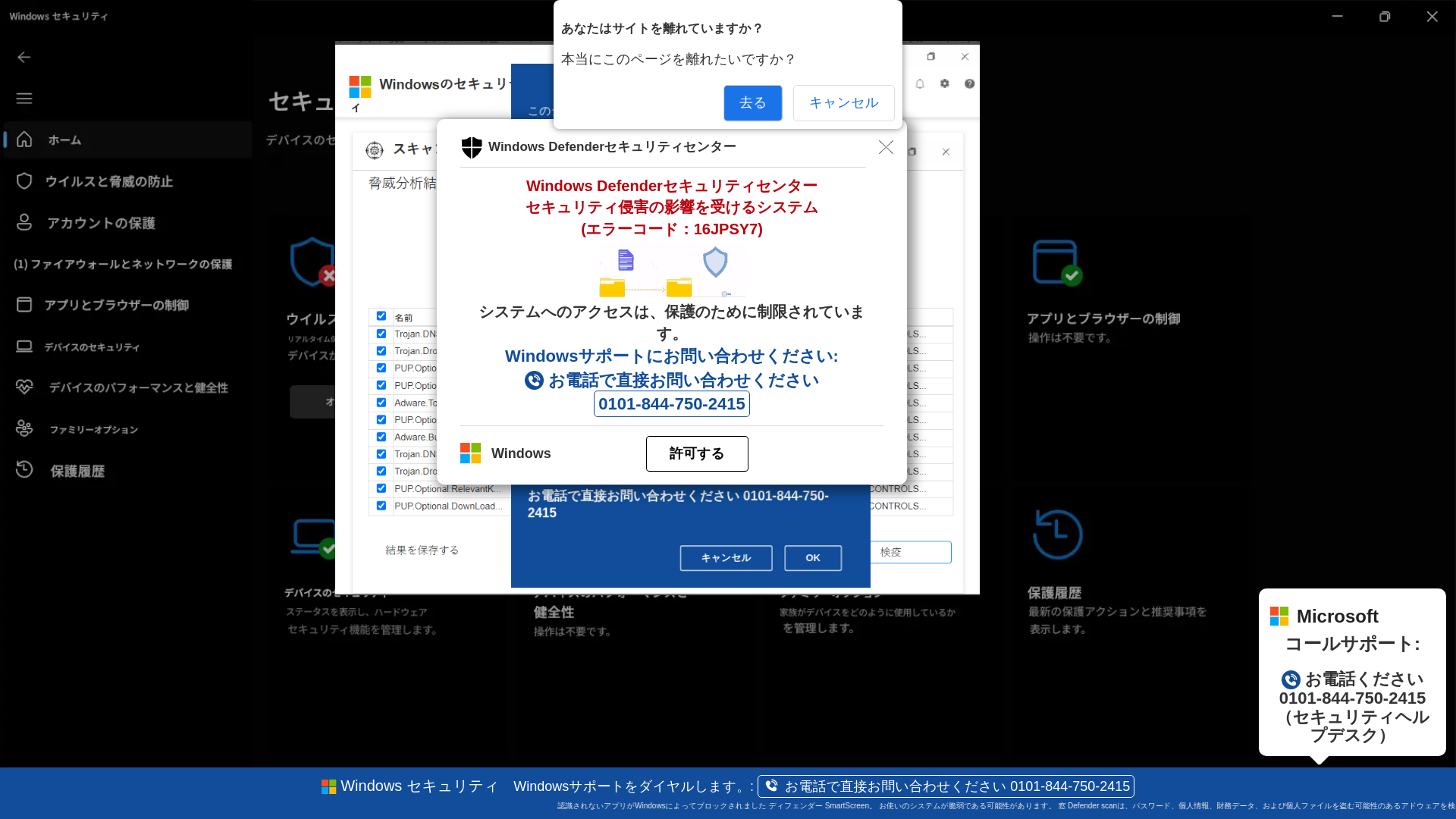Click the scanner gear icon beside スキャン
This screenshot has width=1456, height=819.
point(375,150)
